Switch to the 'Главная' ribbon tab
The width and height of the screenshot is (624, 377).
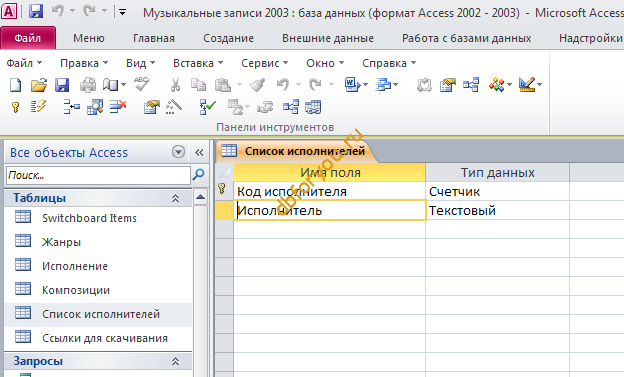coord(154,38)
